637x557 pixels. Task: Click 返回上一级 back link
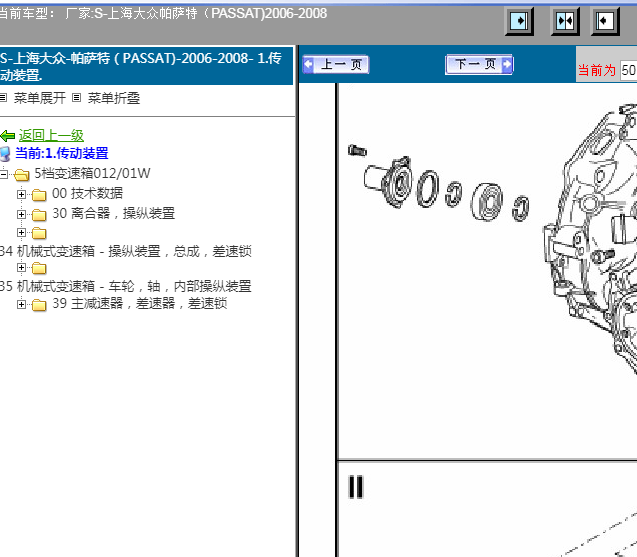[x=51, y=135]
